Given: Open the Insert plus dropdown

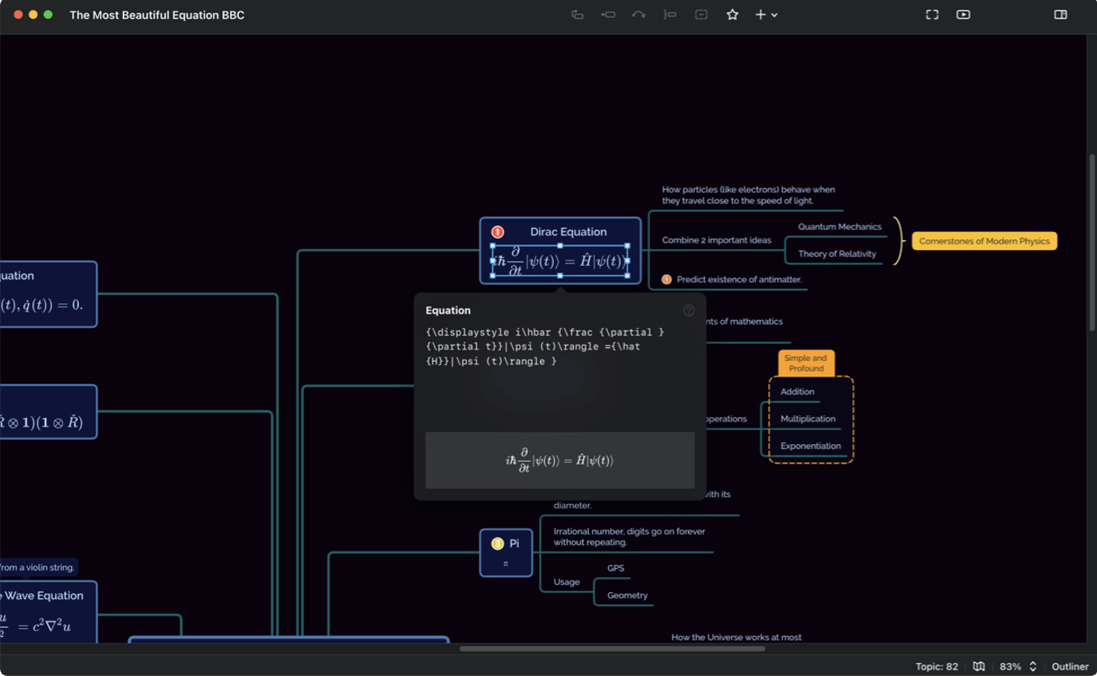Looking at the screenshot, I should 766,15.
